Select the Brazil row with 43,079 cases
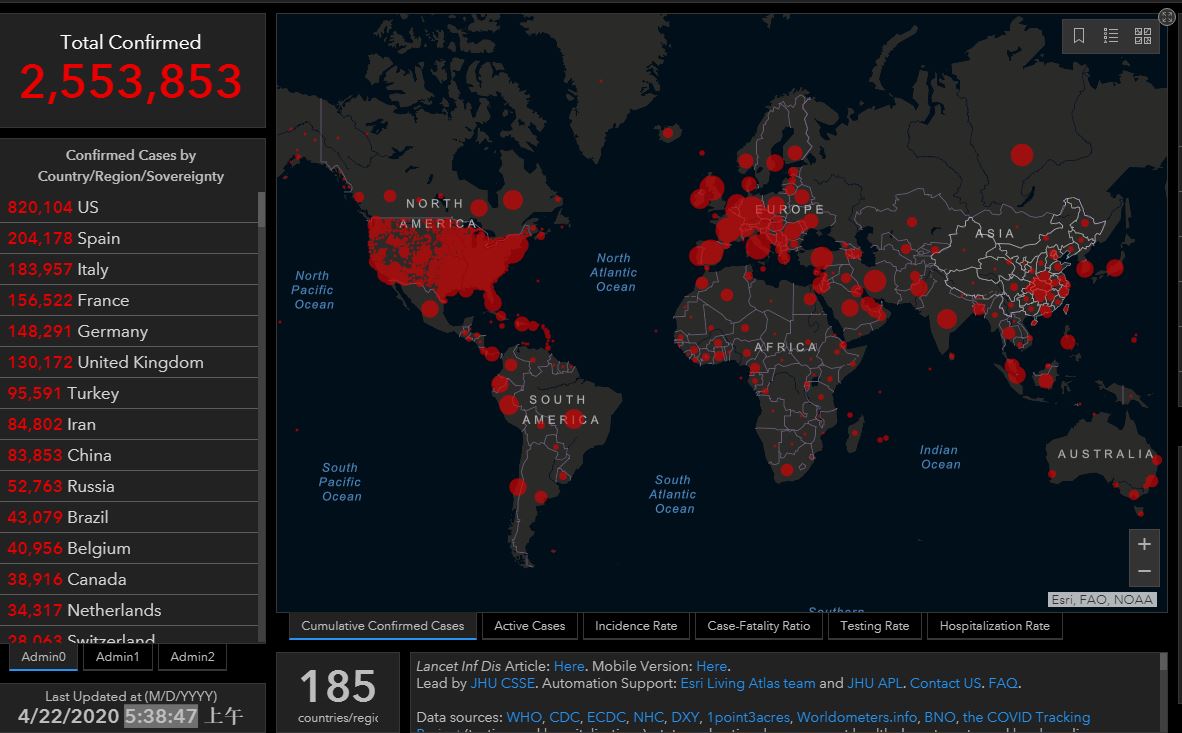Screen dimensions: 1182x733 [129, 517]
